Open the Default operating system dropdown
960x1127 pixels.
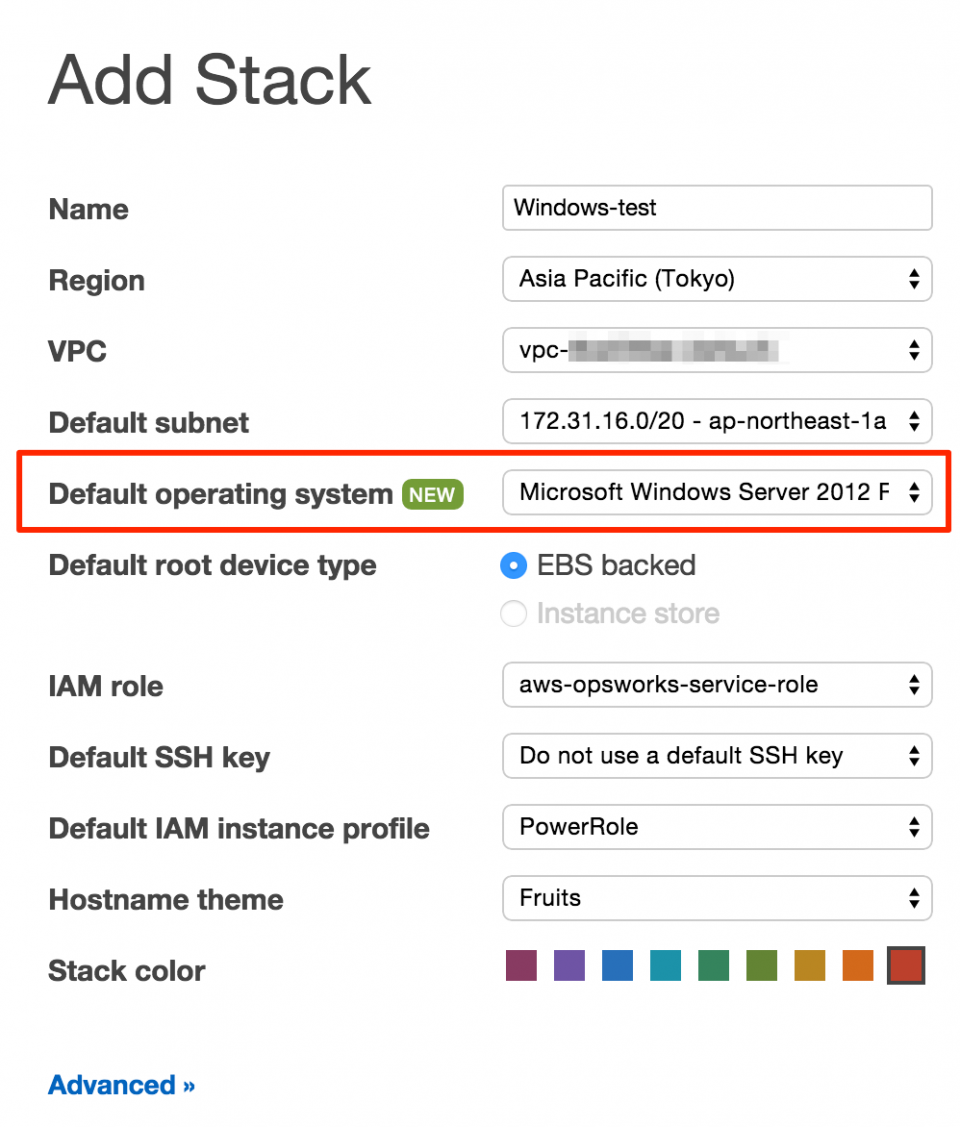(x=716, y=492)
